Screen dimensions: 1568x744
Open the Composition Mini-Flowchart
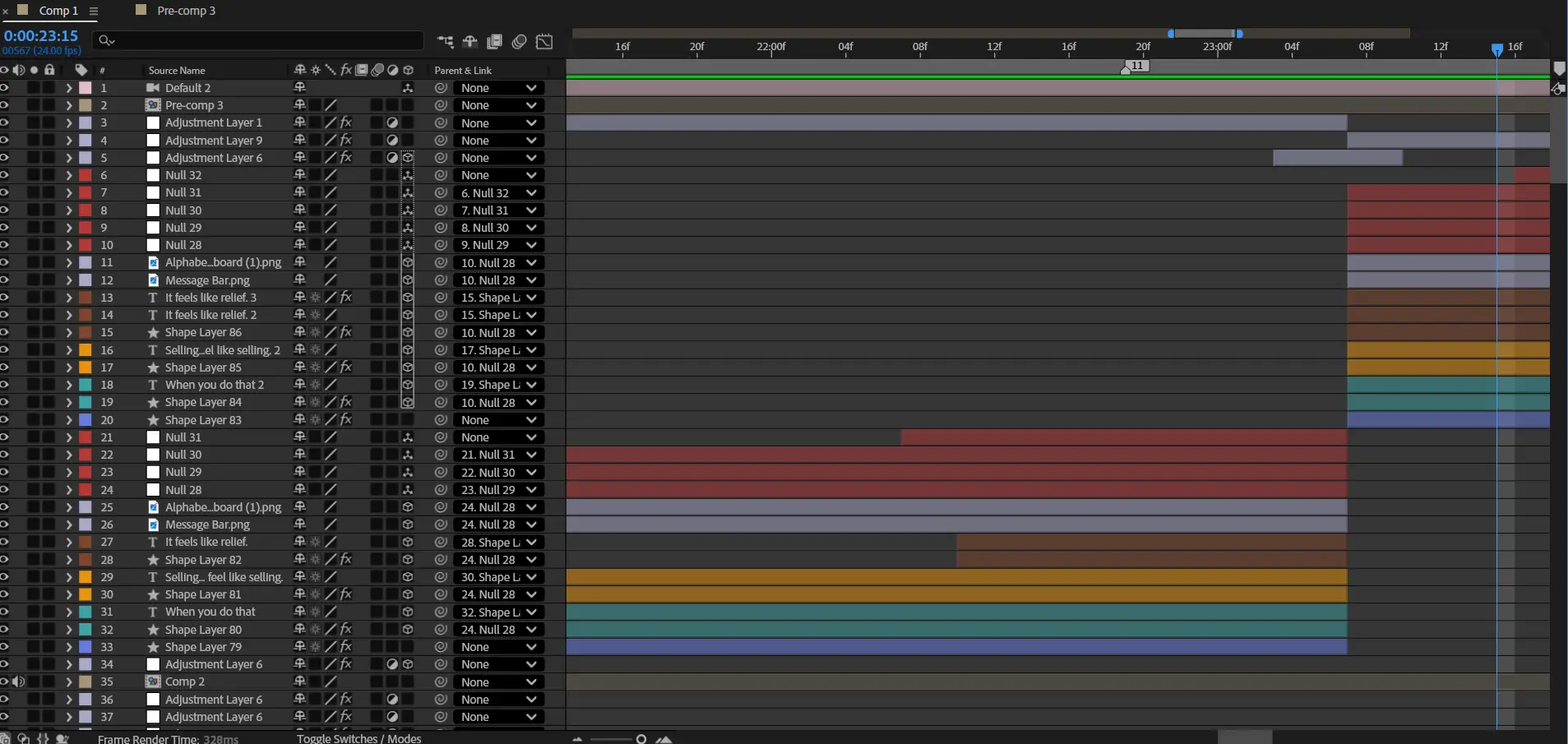click(445, 42)
